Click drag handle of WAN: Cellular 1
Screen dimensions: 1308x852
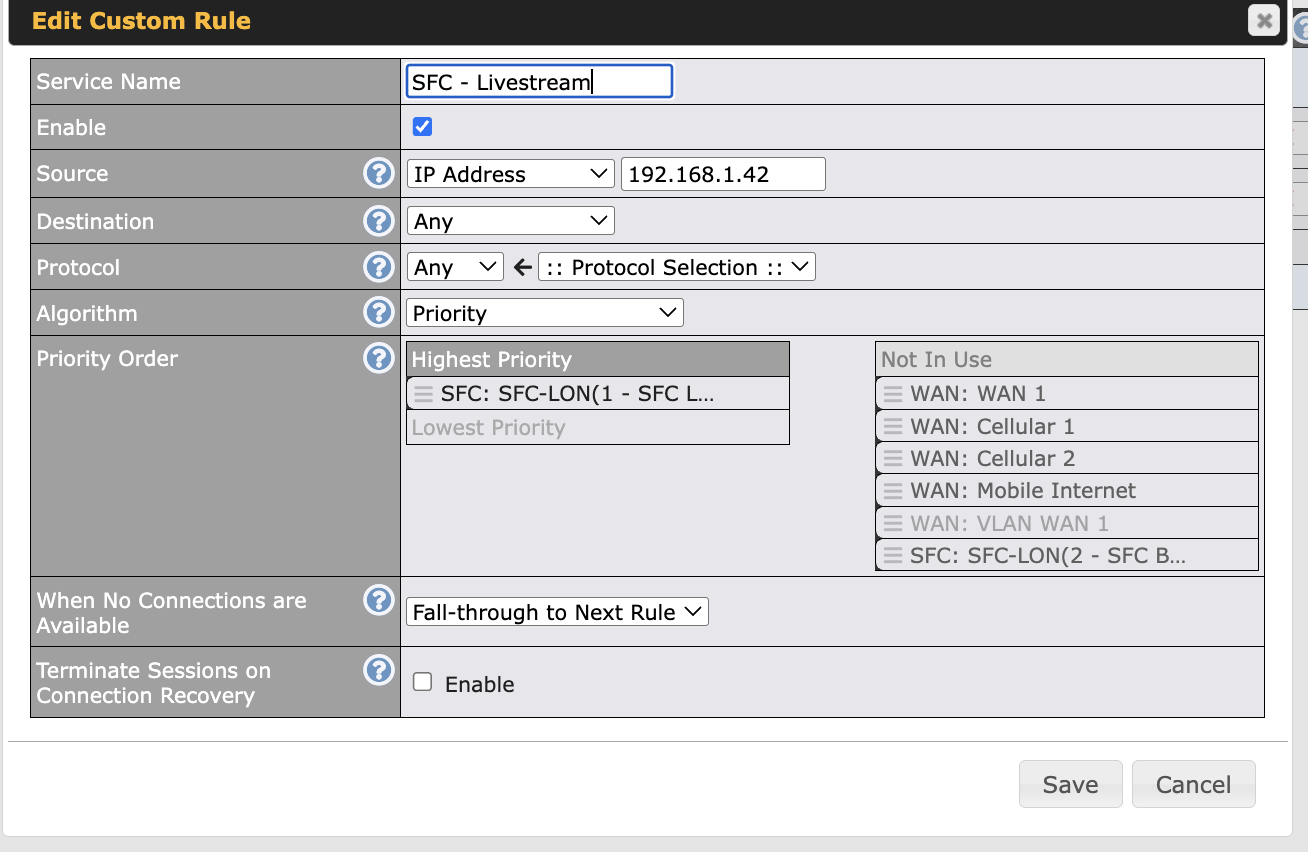pos(893,427)
